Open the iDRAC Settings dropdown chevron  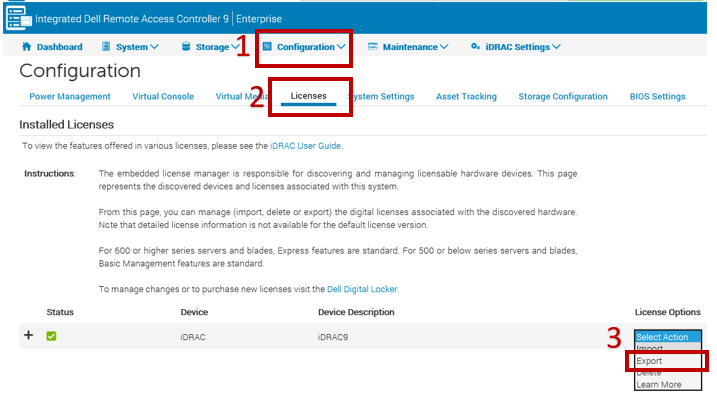[556, 47]
